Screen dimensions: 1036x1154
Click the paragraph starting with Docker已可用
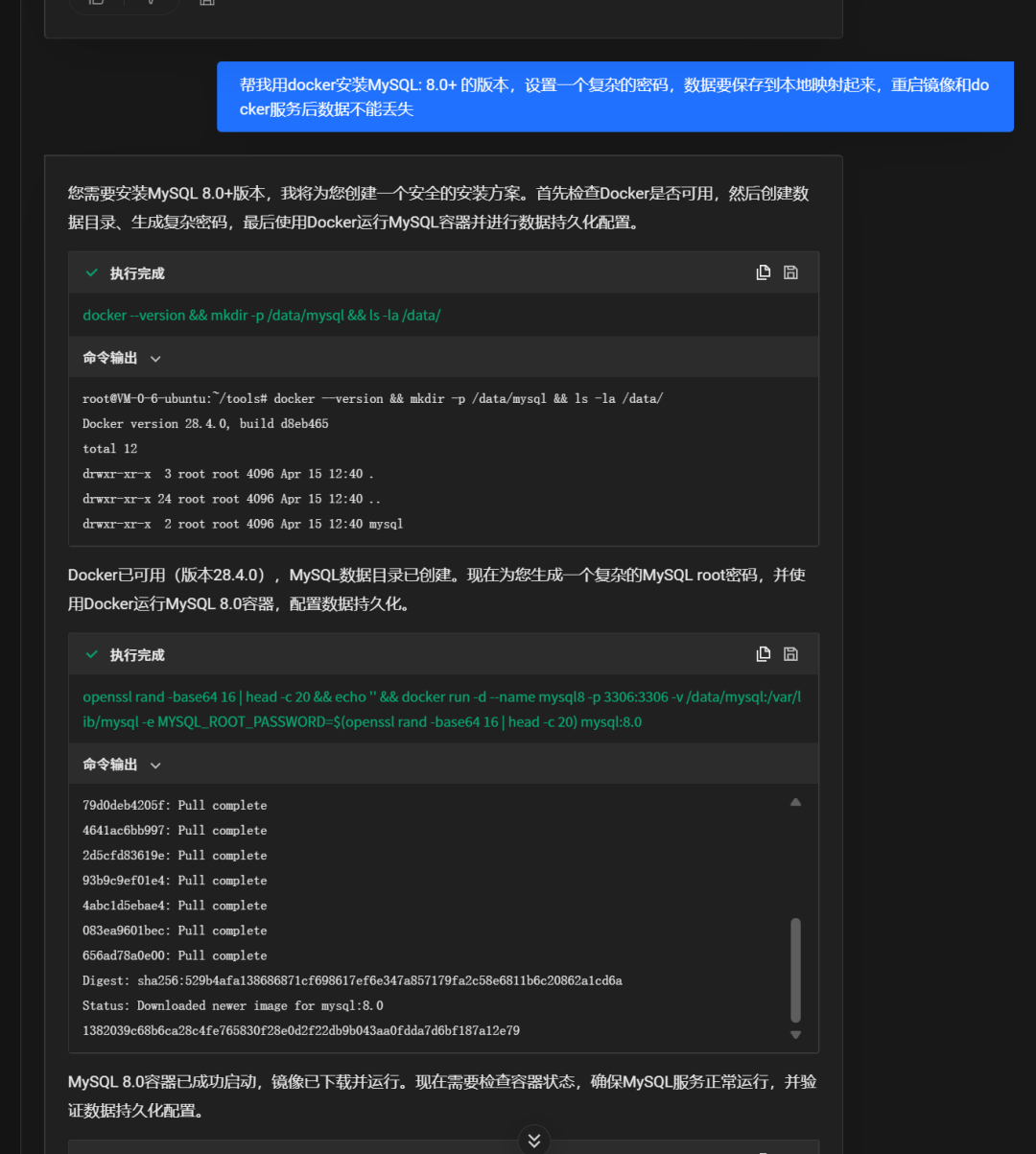(x=436, y=589)
